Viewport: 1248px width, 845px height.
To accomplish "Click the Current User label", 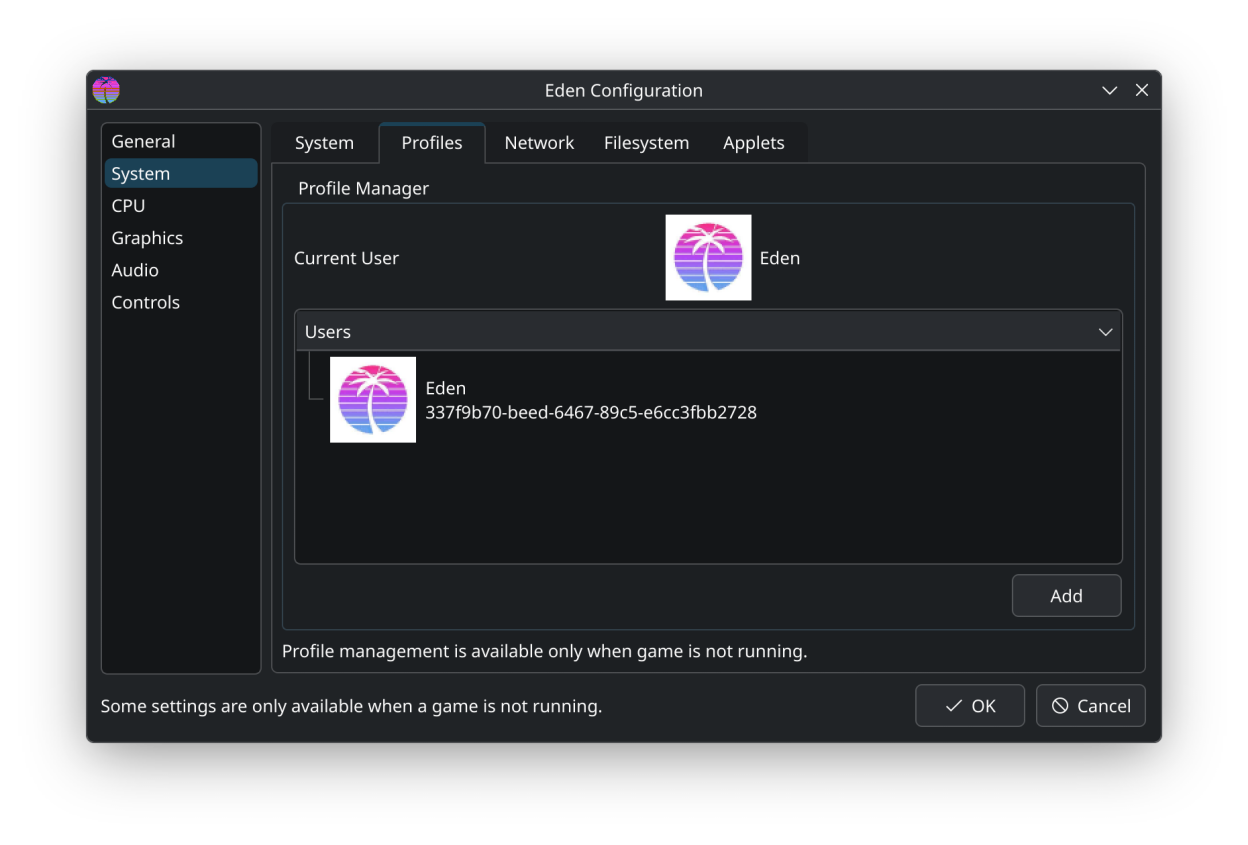I will [346, 258].
